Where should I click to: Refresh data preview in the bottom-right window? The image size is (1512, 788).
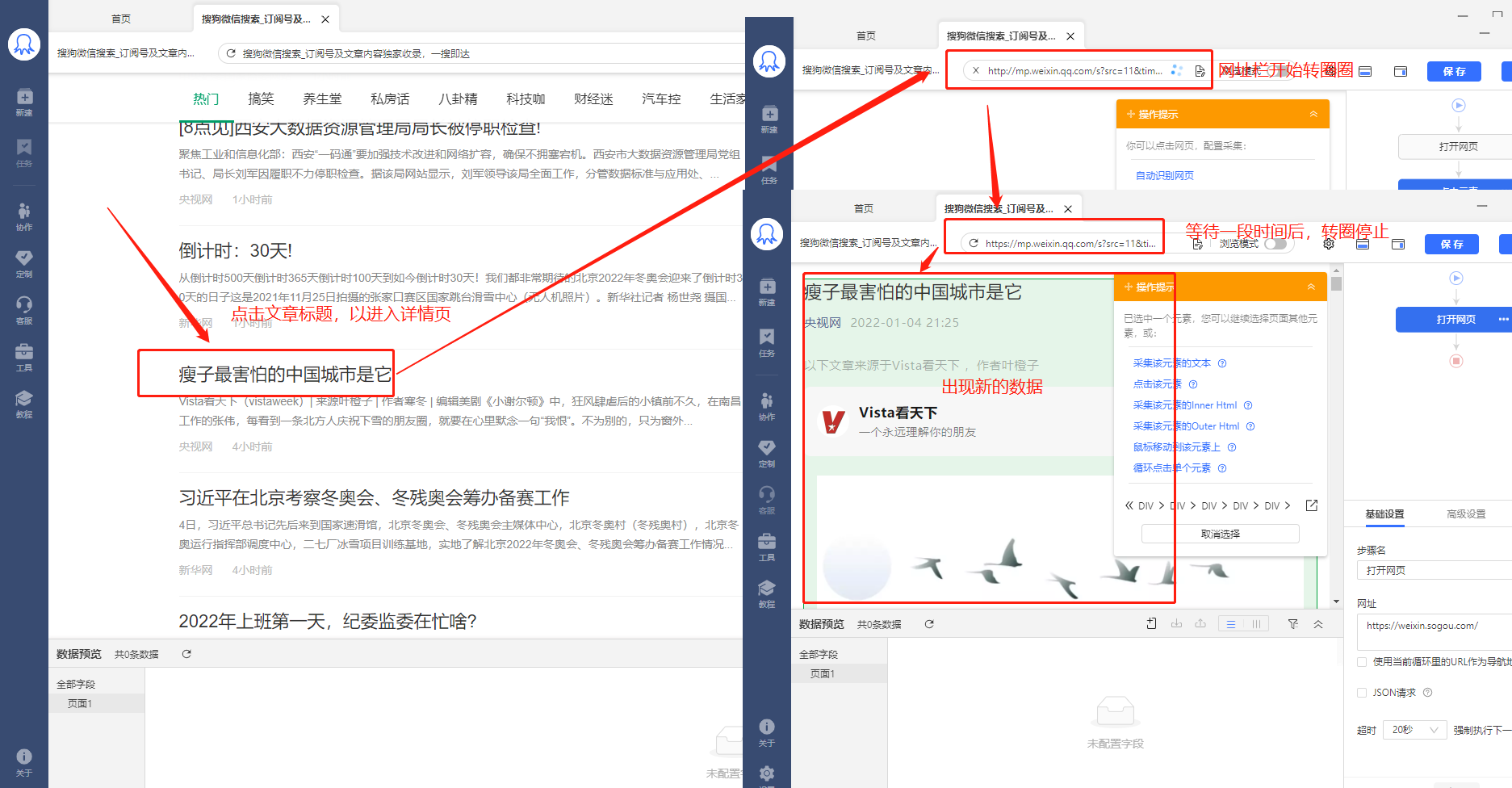(929, 624)
